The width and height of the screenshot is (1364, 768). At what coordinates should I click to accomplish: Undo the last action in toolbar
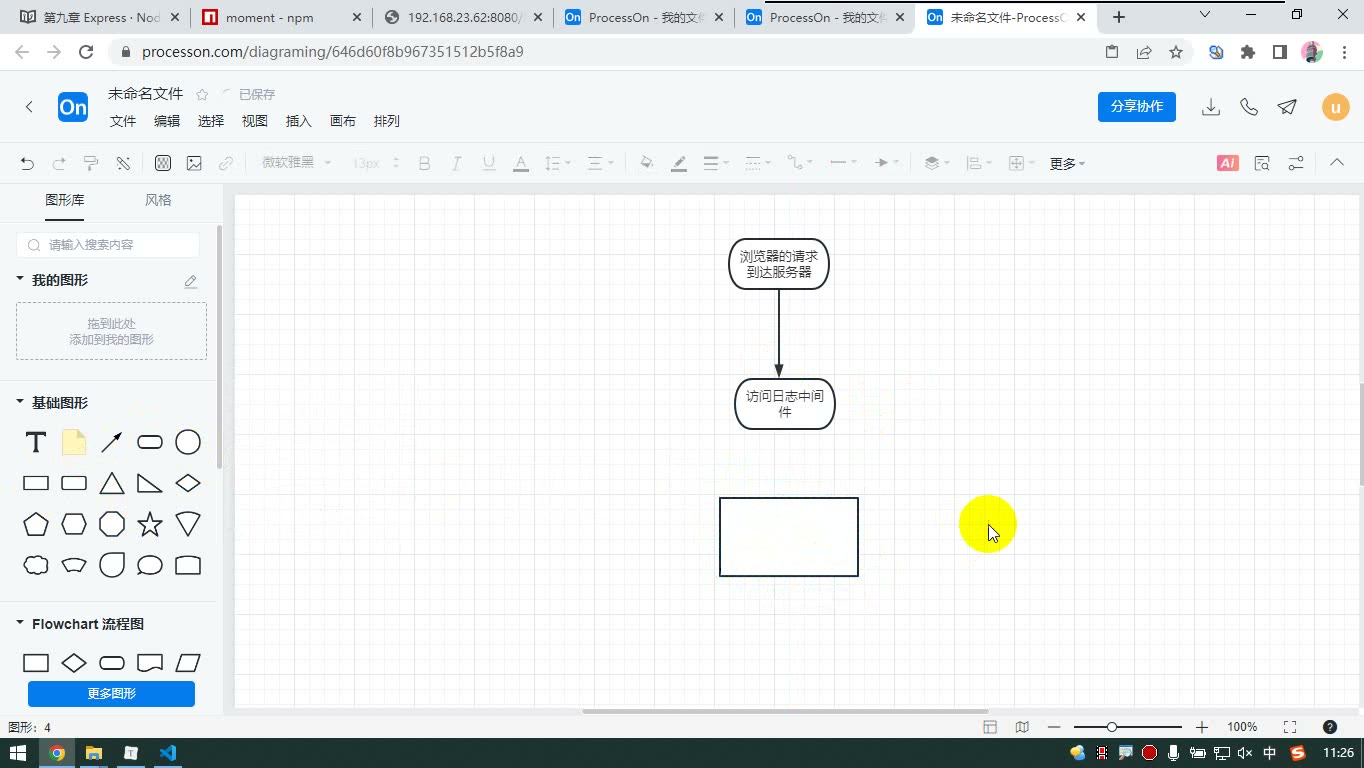(27, 163)
